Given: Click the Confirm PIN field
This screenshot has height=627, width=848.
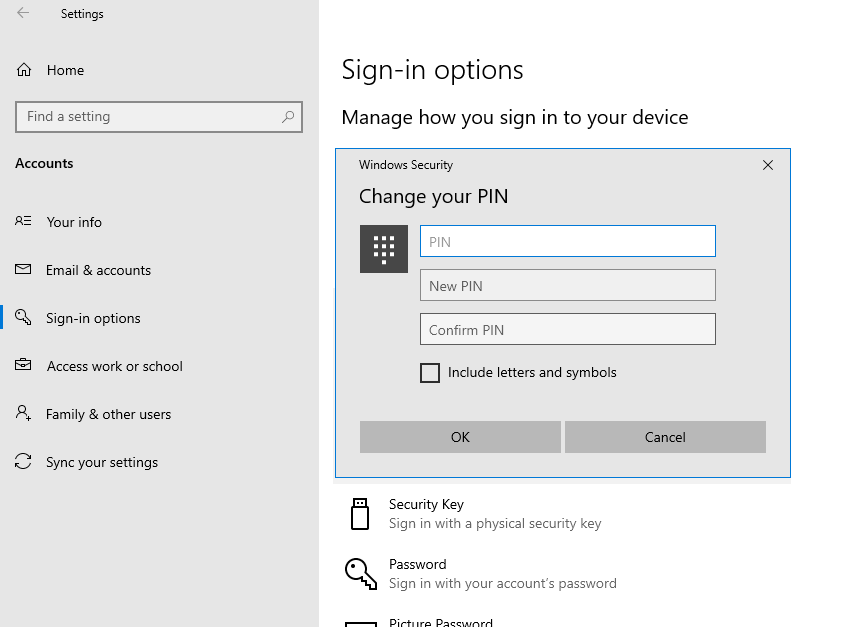Looking at the screenshot, I should click(567, 329).
